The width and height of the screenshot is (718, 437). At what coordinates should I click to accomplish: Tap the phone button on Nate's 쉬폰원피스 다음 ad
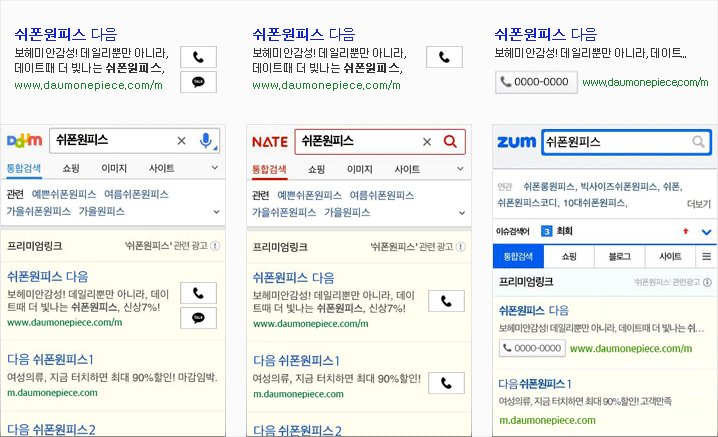(x=446, y=301)
